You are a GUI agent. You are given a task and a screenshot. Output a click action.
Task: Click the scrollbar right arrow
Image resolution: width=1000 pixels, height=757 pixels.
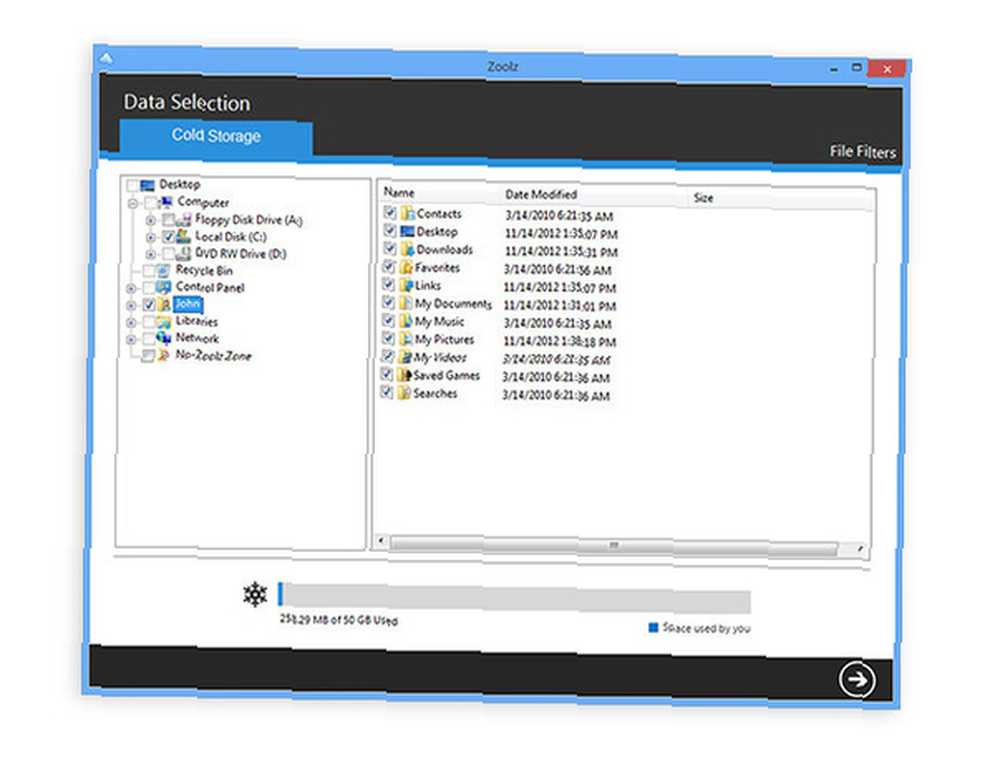(860, 548)
